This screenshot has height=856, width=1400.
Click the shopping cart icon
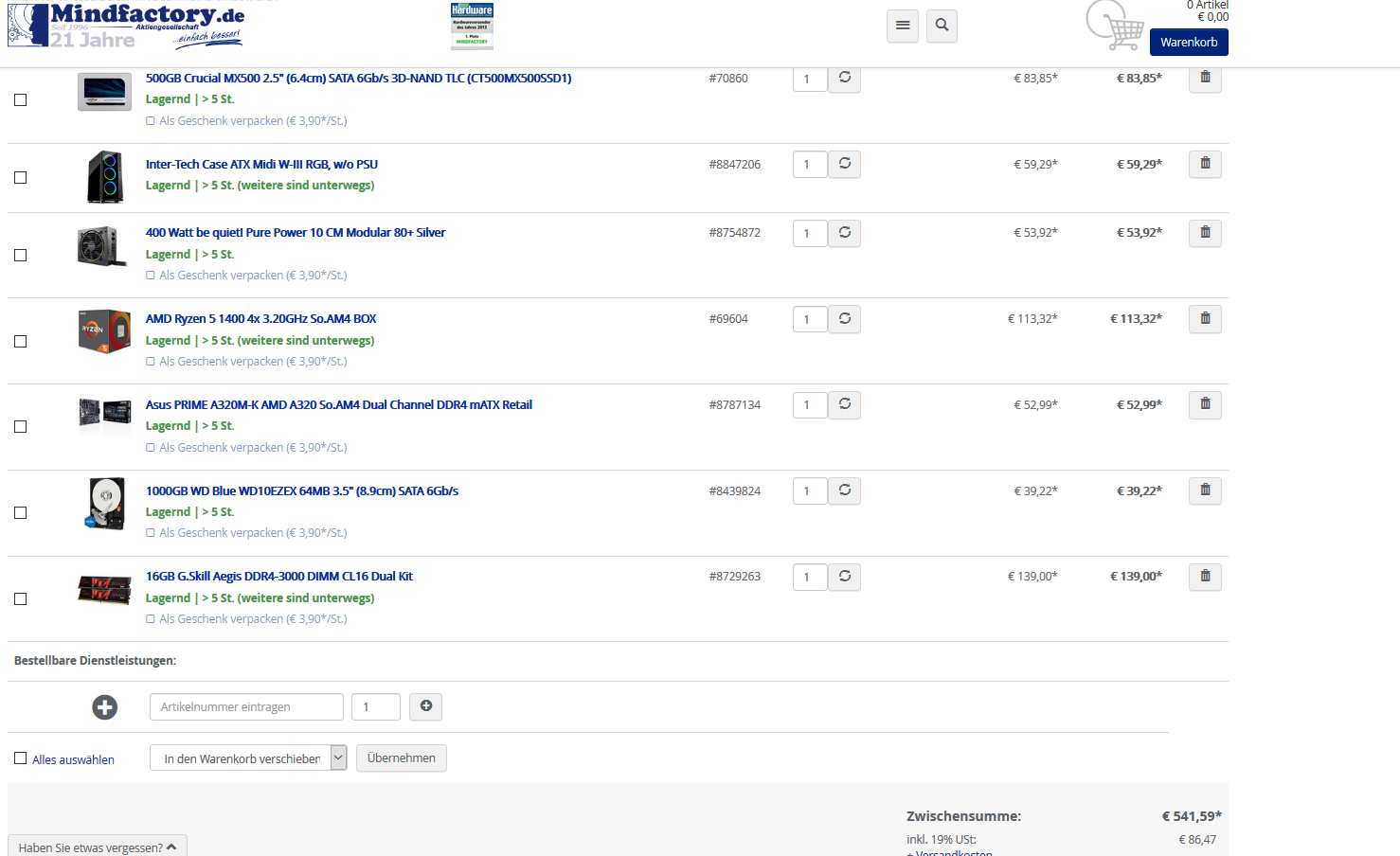pyautogui.click(x=1115, y=26)
